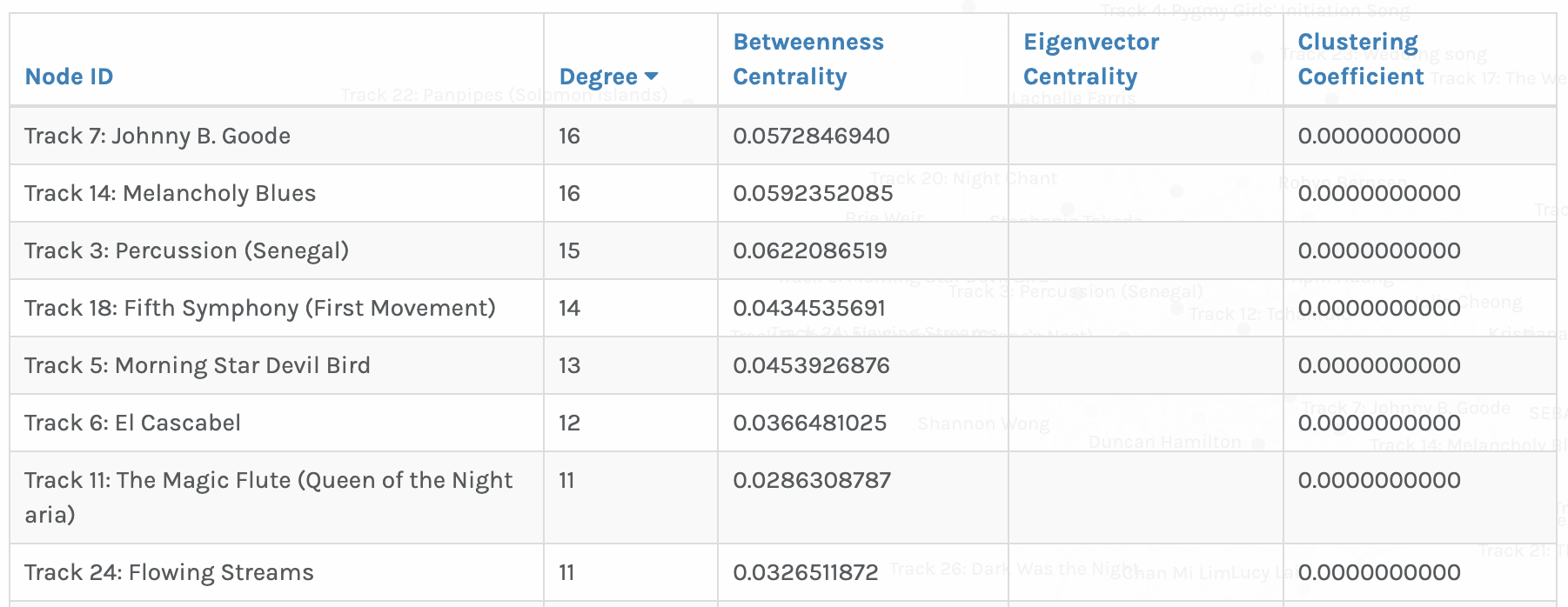Sort by Eigenvector Centrality header
The width and height of the screenshot is (1568, 607).
[1090, 59]
